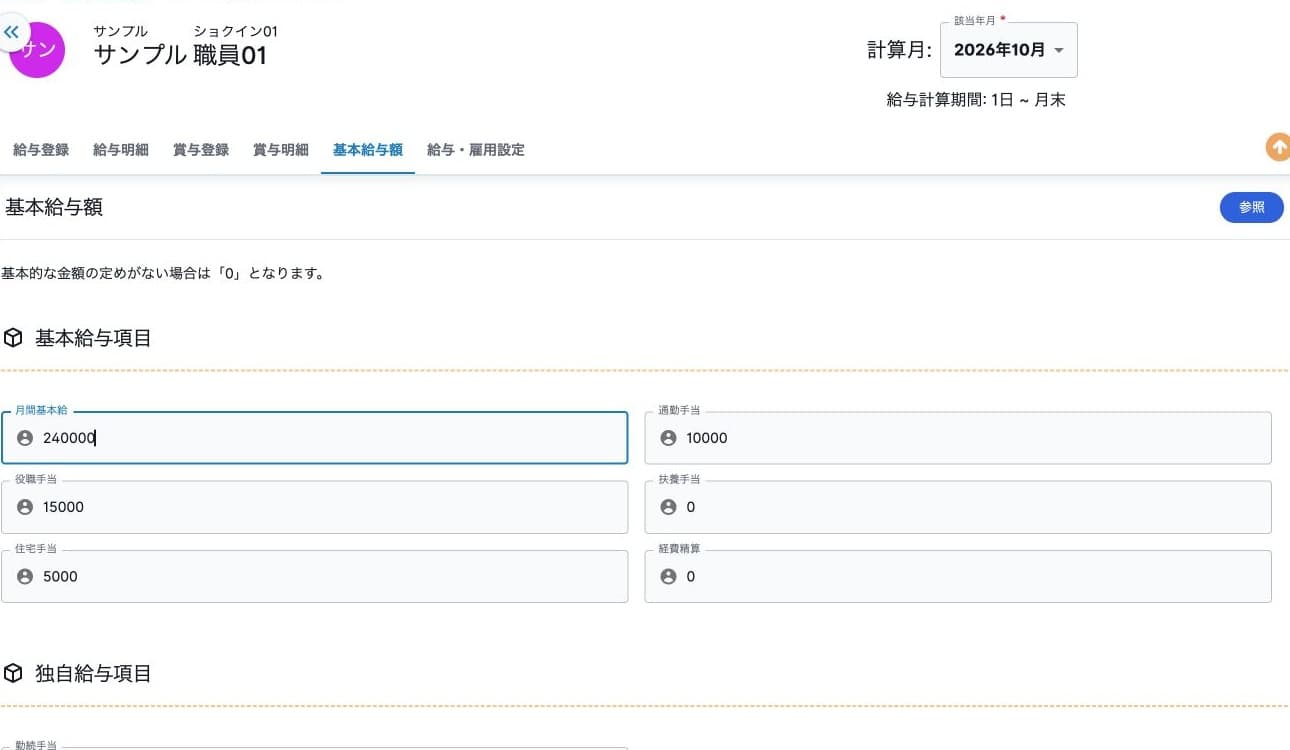Click the person icon in 住宅手当 field
Image resolution: width=1290 pixels, height=750 pixels.
(x=25, y=576)
